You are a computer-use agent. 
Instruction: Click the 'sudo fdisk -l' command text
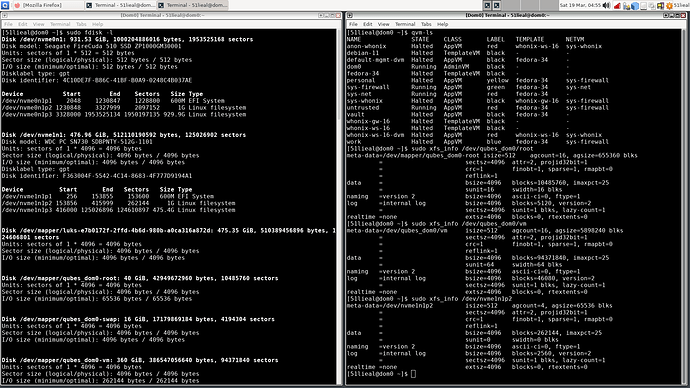coord(90,33)
